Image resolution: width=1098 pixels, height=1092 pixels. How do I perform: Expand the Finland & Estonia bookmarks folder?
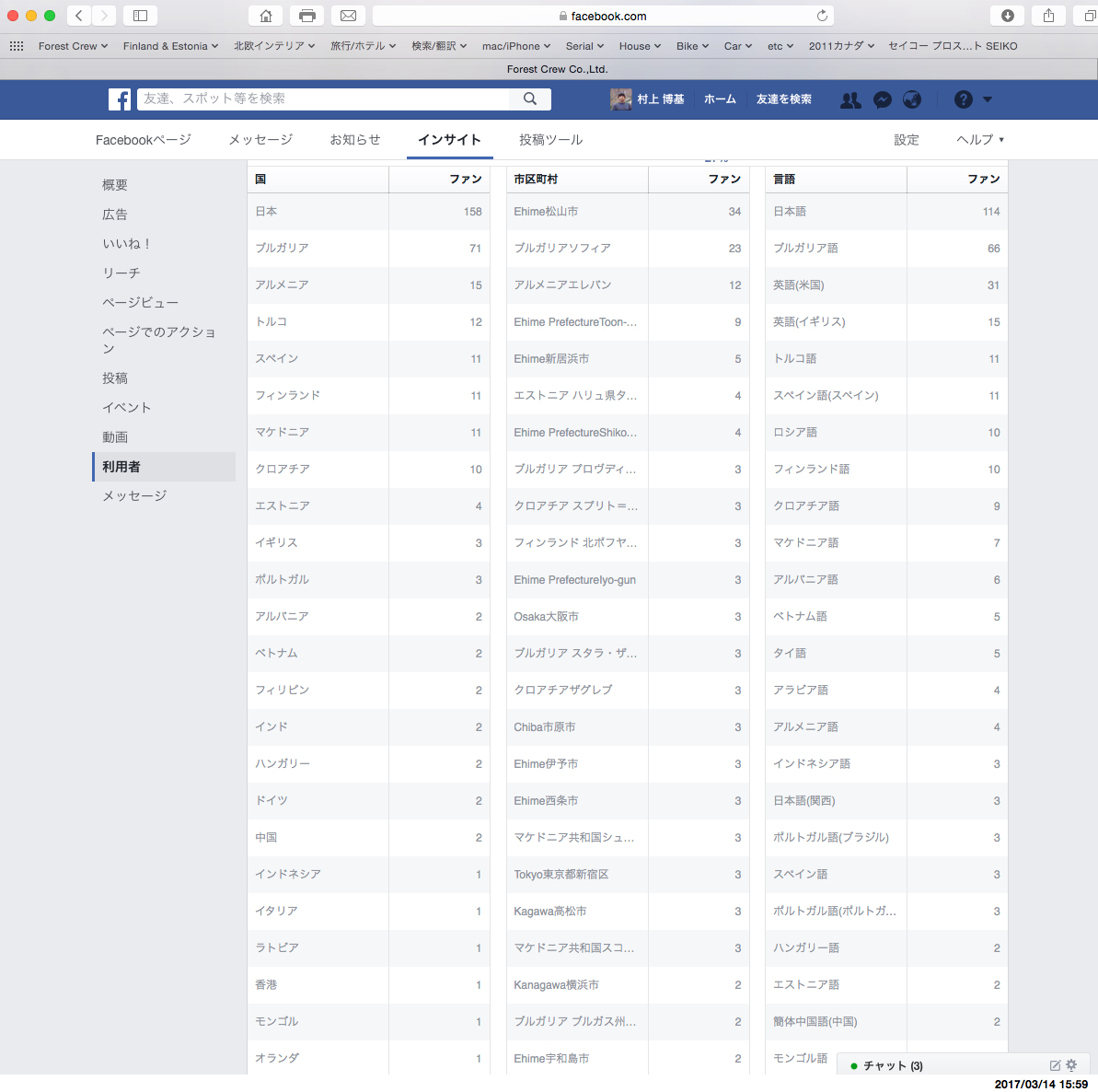coord(170,46)
